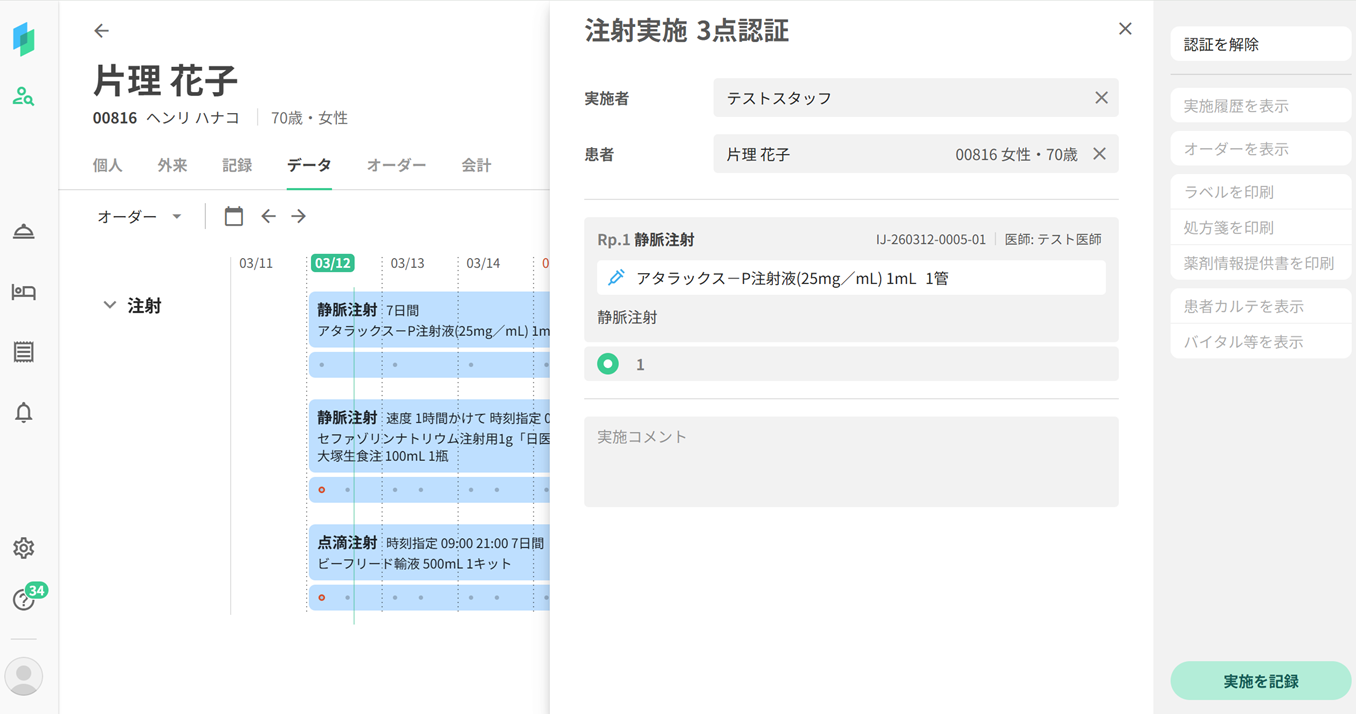The image size is (1356, 714).
Task: Open the オーダー dropdown filter
Action: (139, 216)
